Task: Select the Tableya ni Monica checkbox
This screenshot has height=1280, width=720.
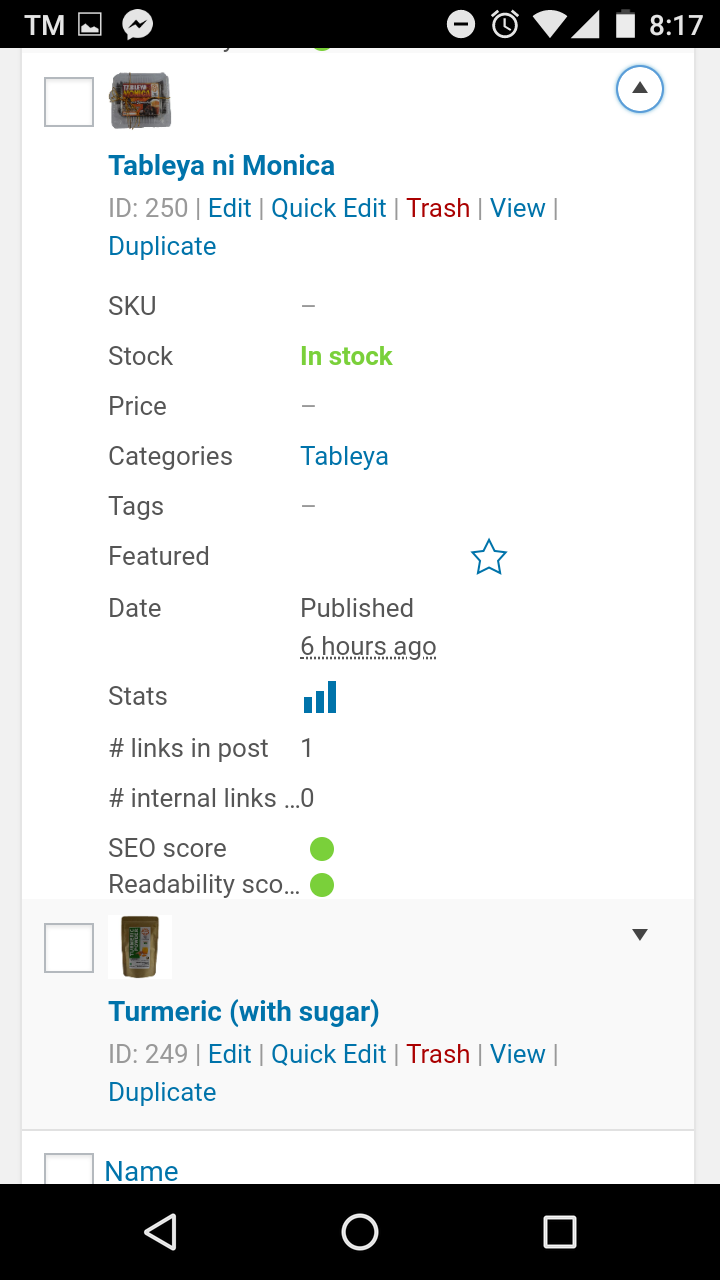Action: pyautogui.click(x=69, y=102)
